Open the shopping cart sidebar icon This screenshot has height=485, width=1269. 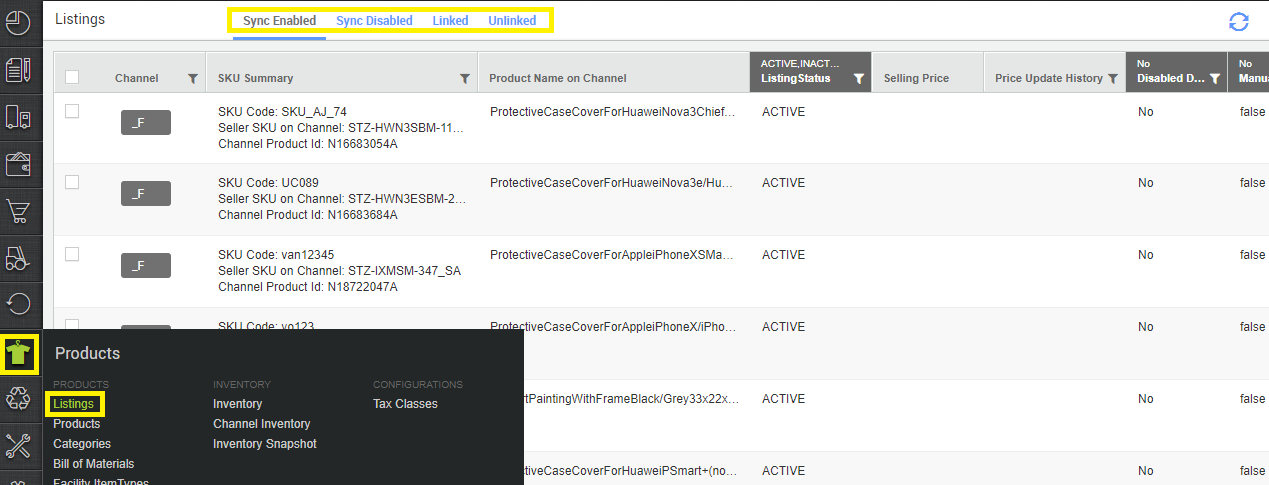[19, 211]
